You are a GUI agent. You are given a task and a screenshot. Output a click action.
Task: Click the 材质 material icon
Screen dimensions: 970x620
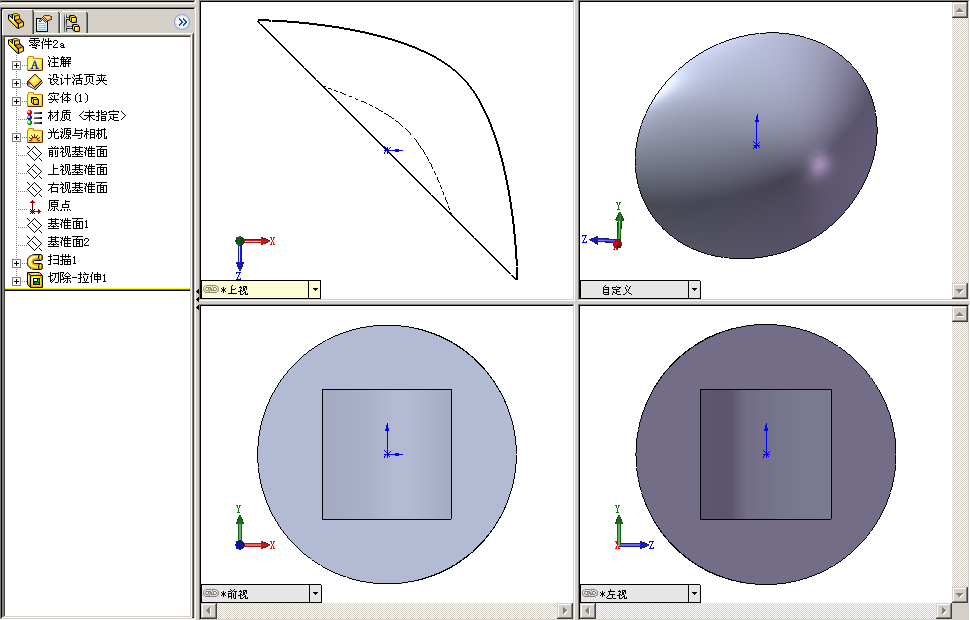point(35,117)
